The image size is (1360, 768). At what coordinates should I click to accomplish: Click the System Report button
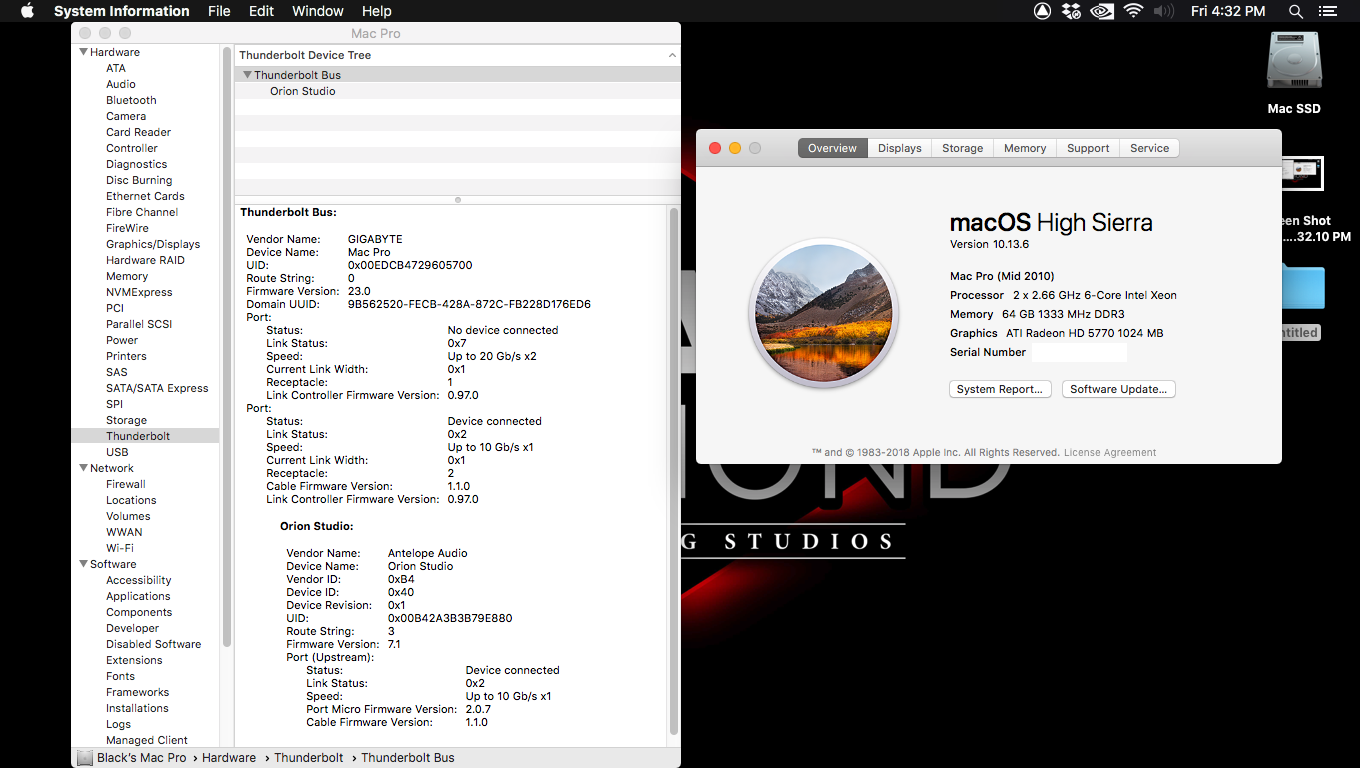[1000, 389]
